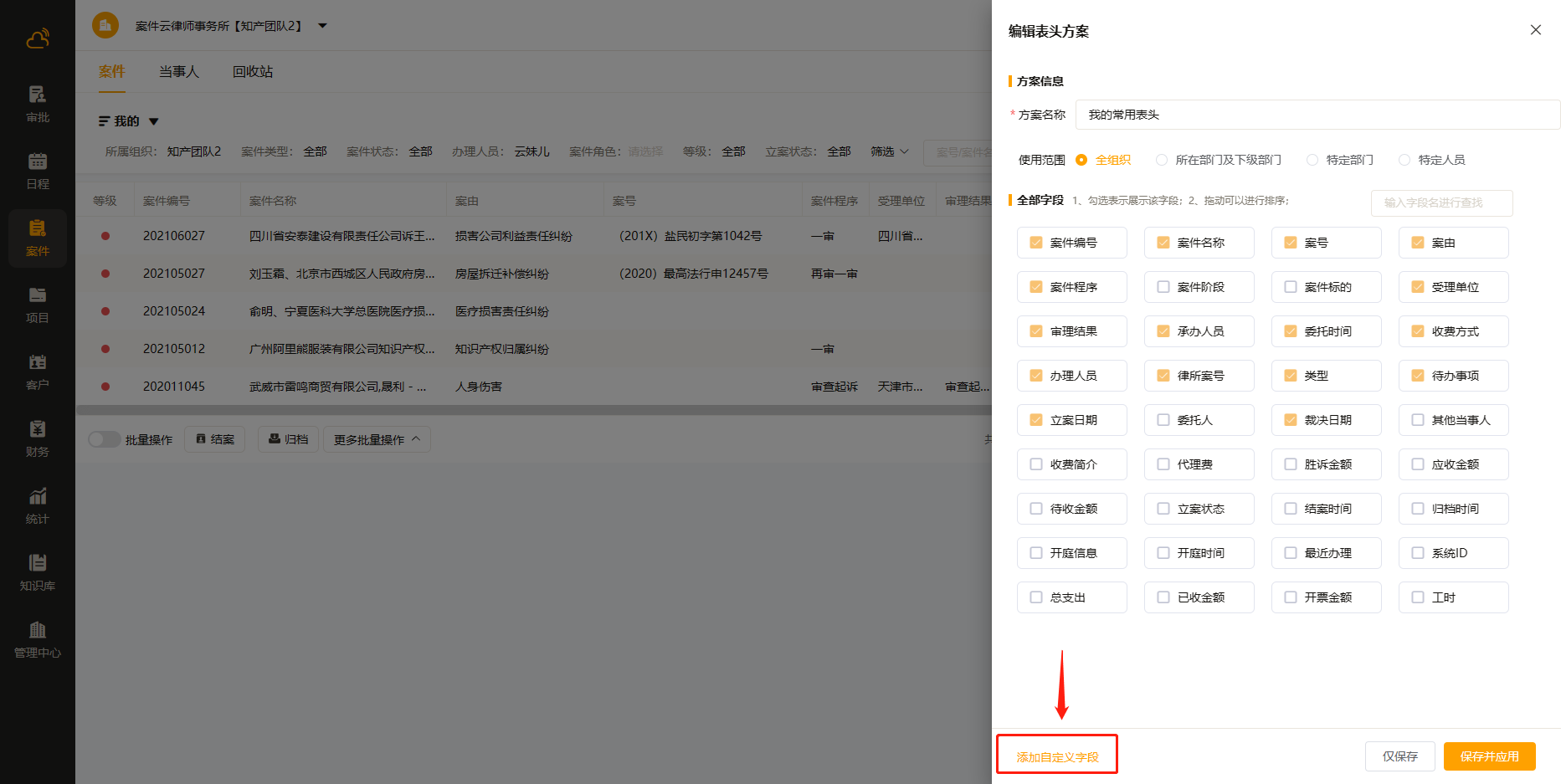Viewport: 1561px width, 784px height.
Task: Open the 日程 calendar sidebar icon
Action: [37, 171]
